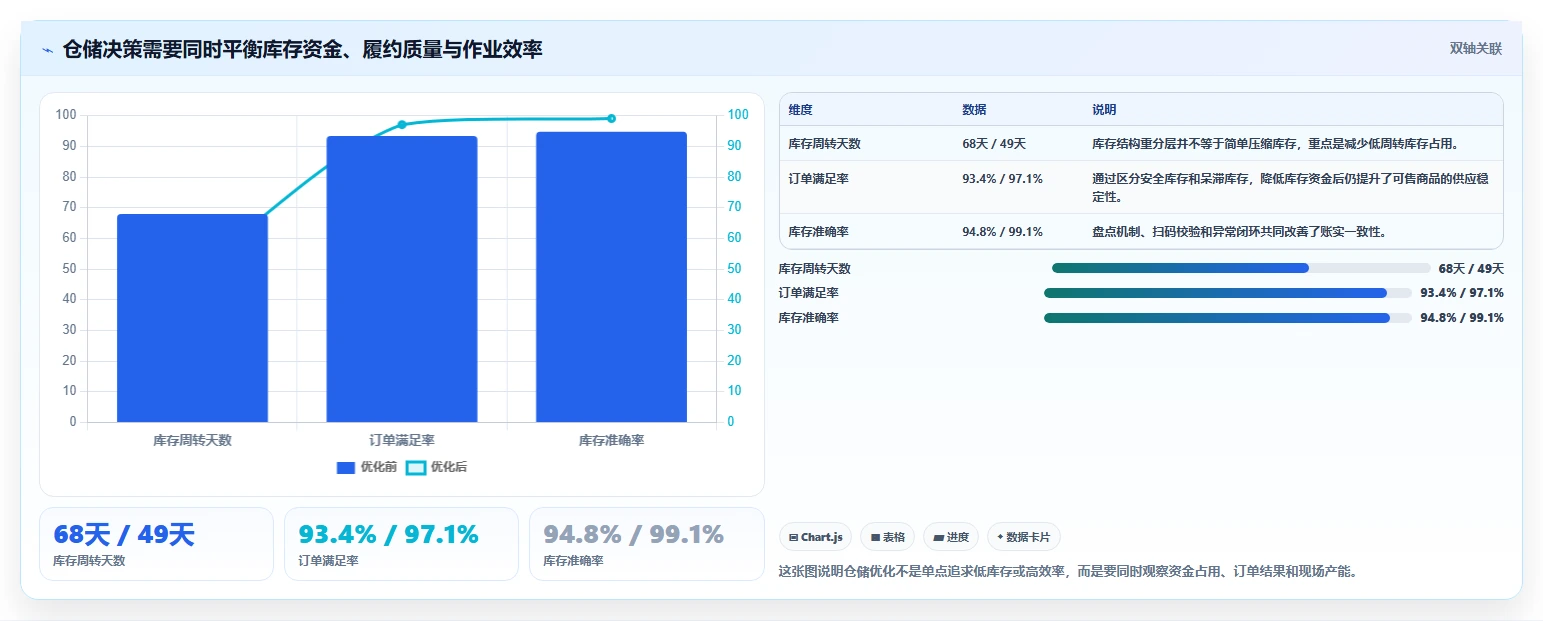The height and width of the screenshot is (621, 1543).
Task: Click the 数据卡片 tag diamond icon
Action: pos(1000,537)
